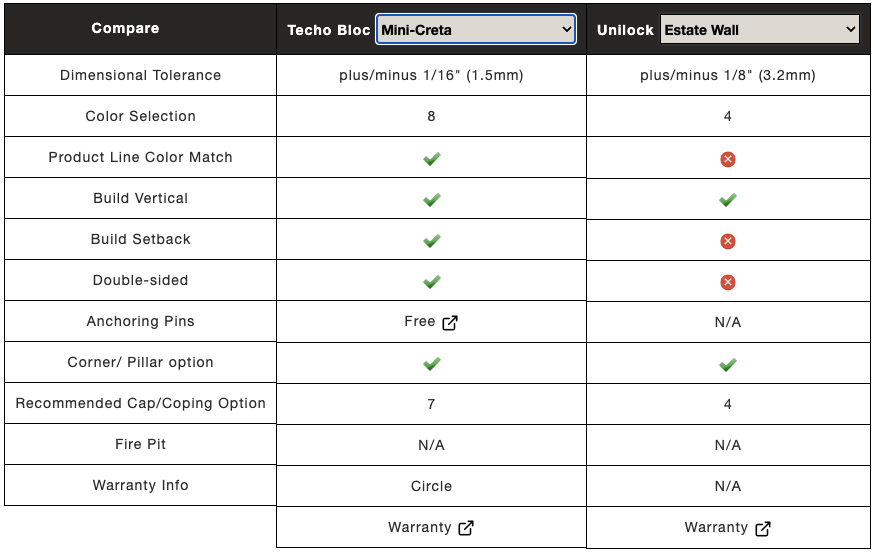Click Unilock Build Vertical green checkmark
Image resolution: width=875 pixels, height=553 pixels.
728,199
